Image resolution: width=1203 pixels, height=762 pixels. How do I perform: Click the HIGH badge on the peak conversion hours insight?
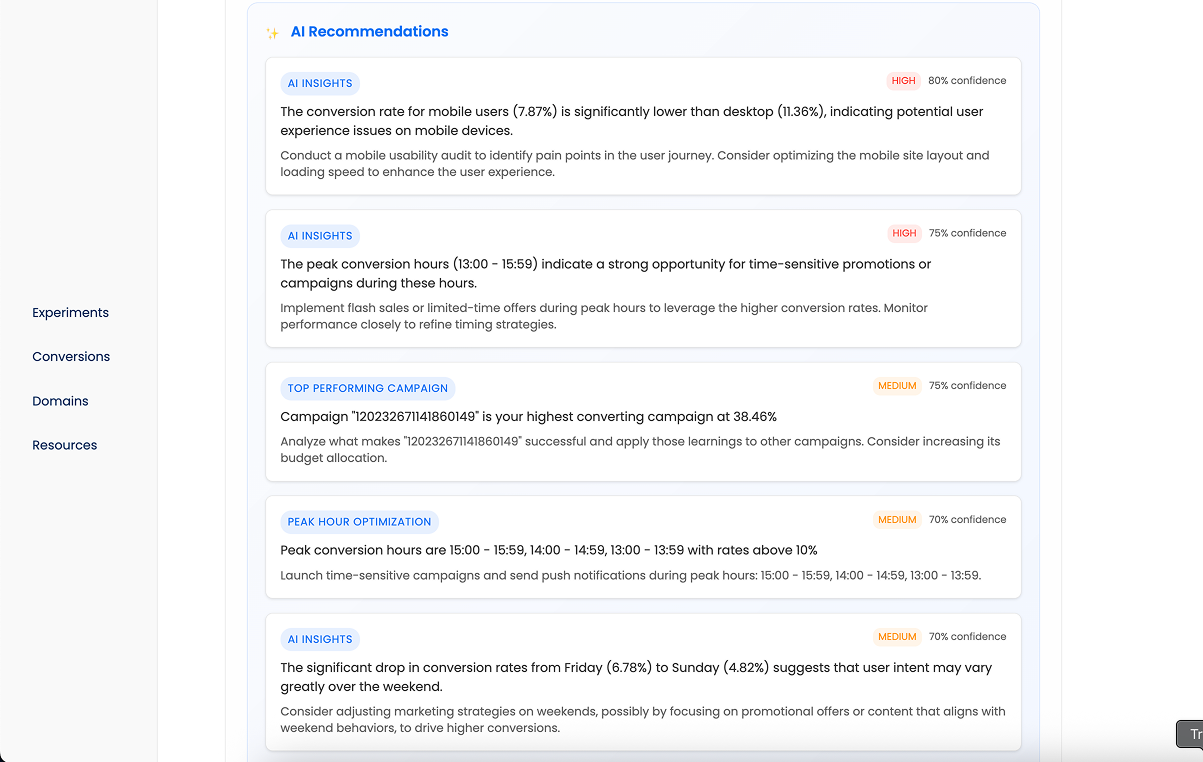coord(903,233)
